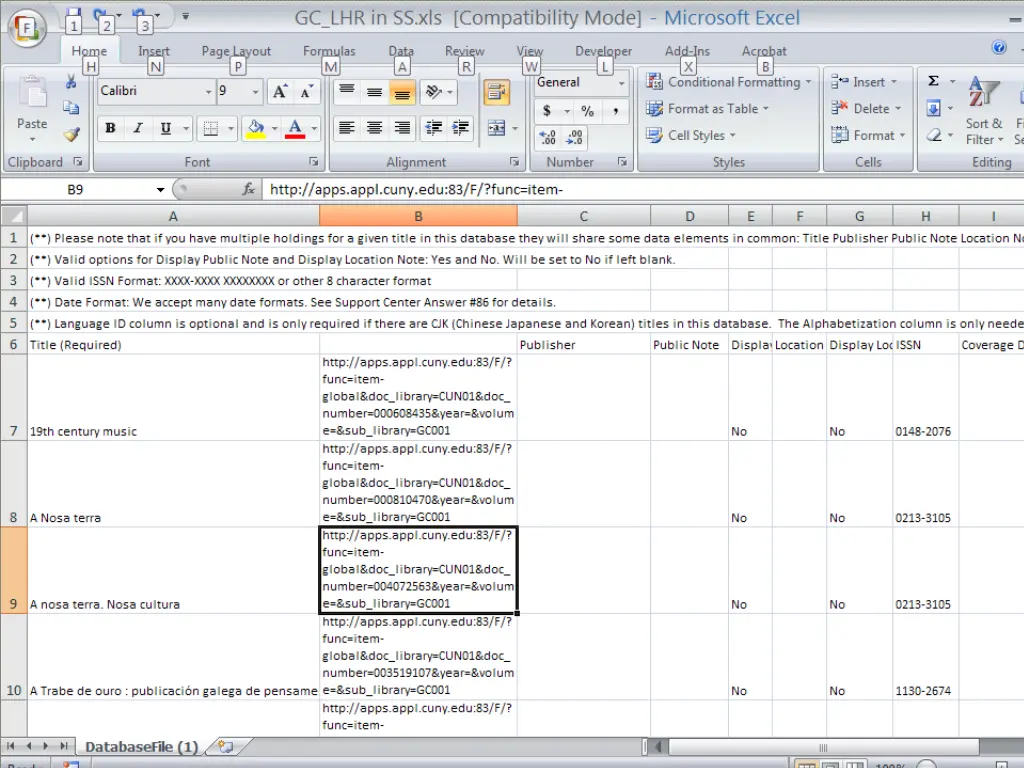Align text right
Image resolution: width=1024 pixels, height=768 pixels.
tap(402, 128)
